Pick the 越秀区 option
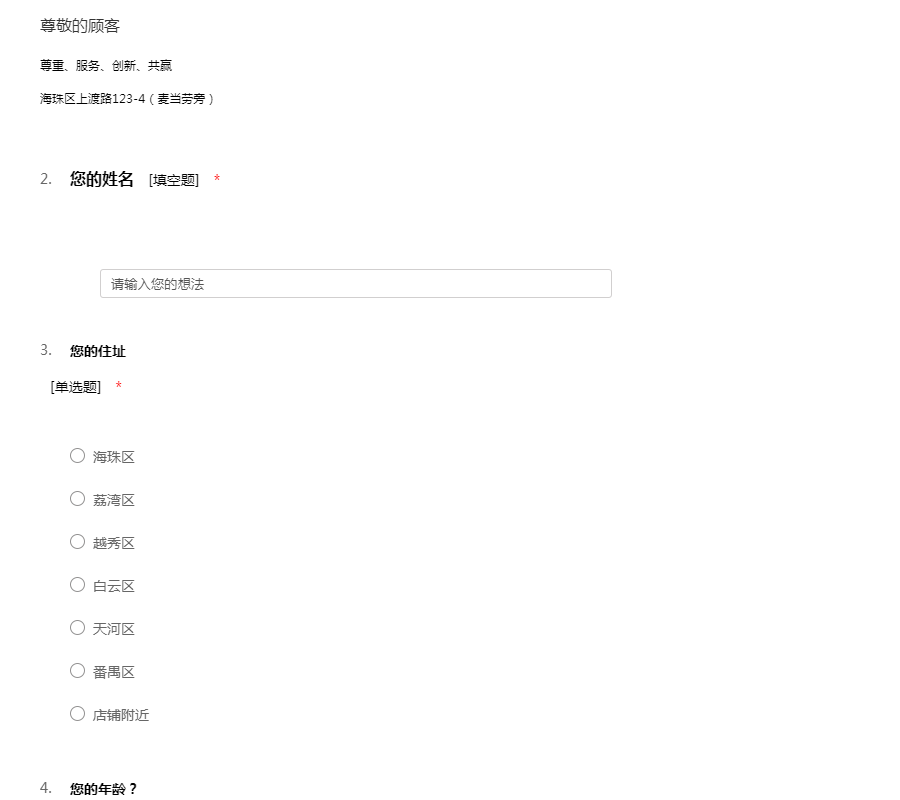Screen dimensions: 900x800 pyautogui.click(x=77, y=542)
